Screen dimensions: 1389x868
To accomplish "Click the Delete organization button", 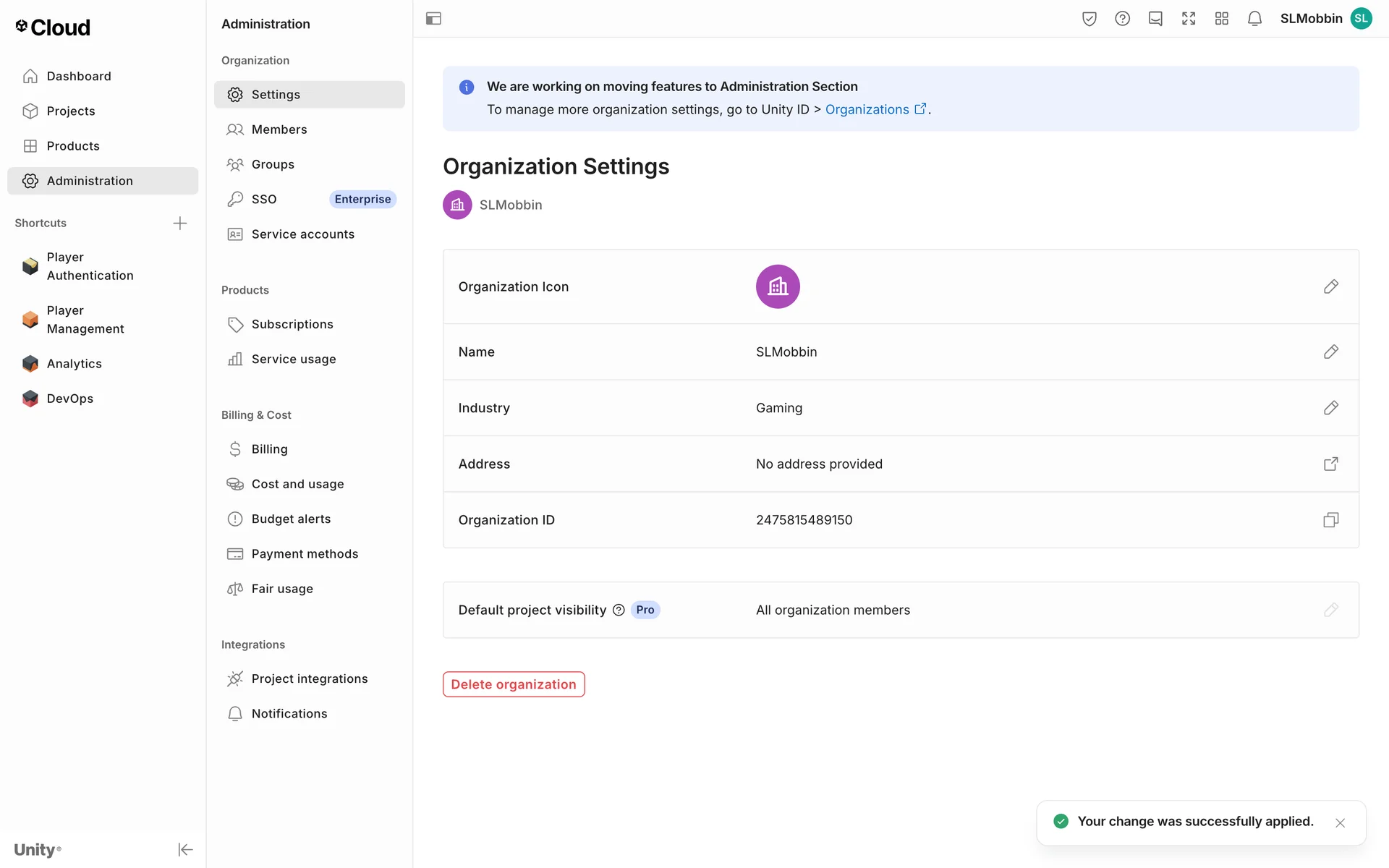I will (x=514, y=684).
